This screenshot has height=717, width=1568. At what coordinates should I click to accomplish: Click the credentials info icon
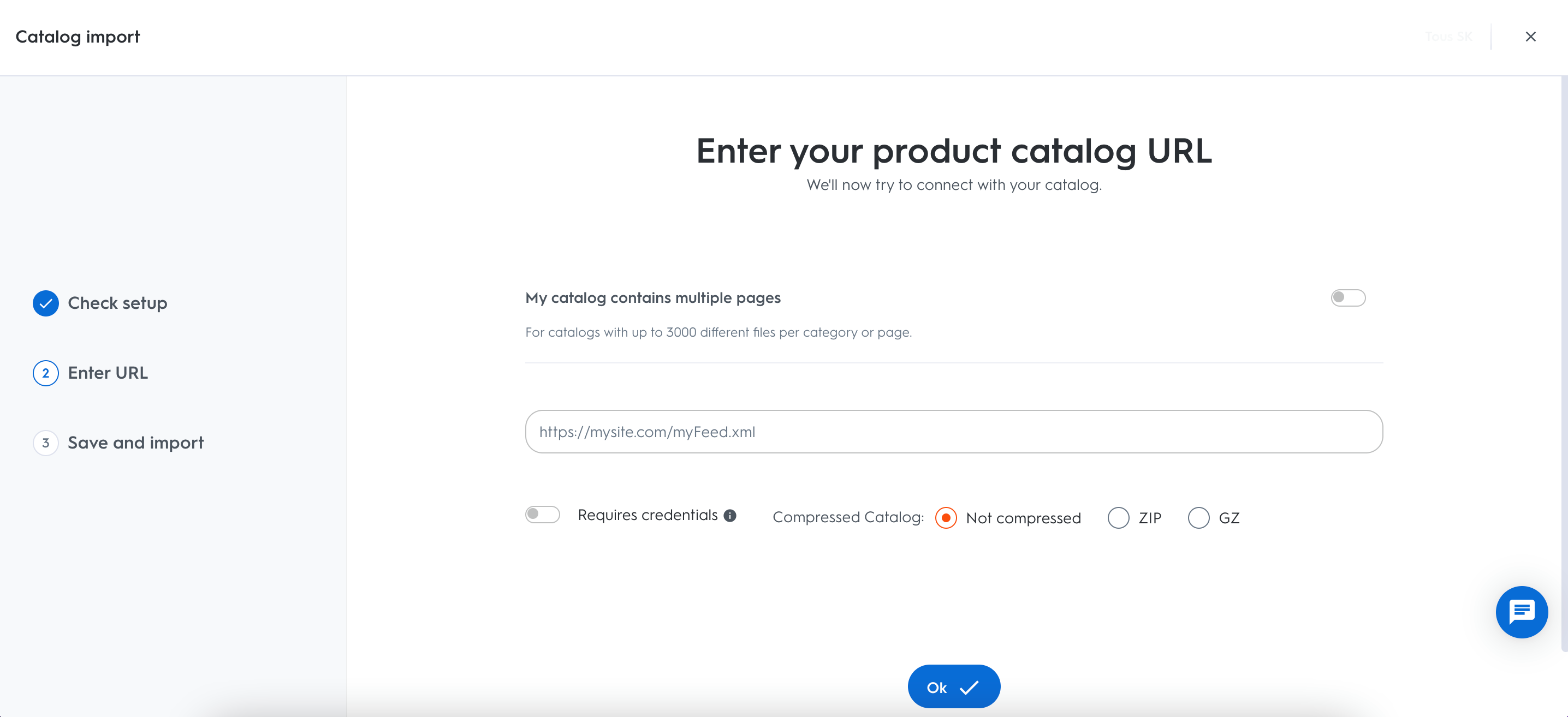point(730,516)
